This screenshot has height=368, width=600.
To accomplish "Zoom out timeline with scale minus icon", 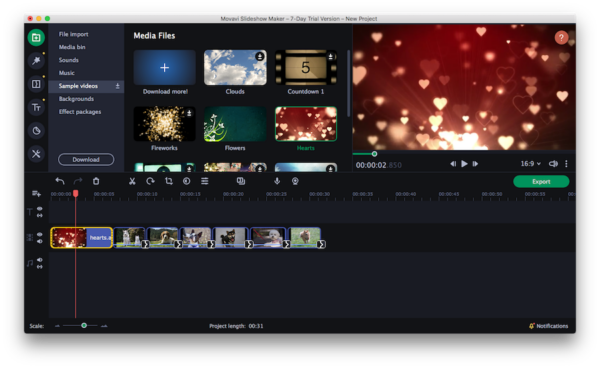I will coord(57,326).
